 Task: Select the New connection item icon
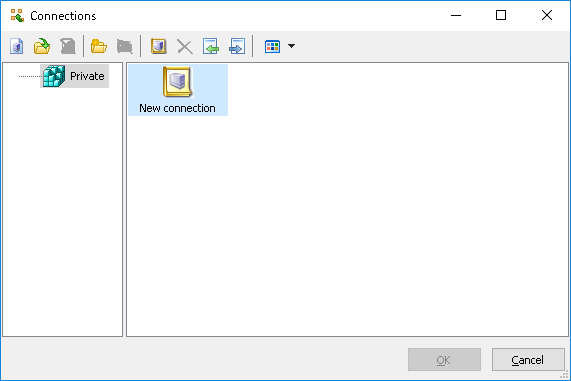pos(177,82)
